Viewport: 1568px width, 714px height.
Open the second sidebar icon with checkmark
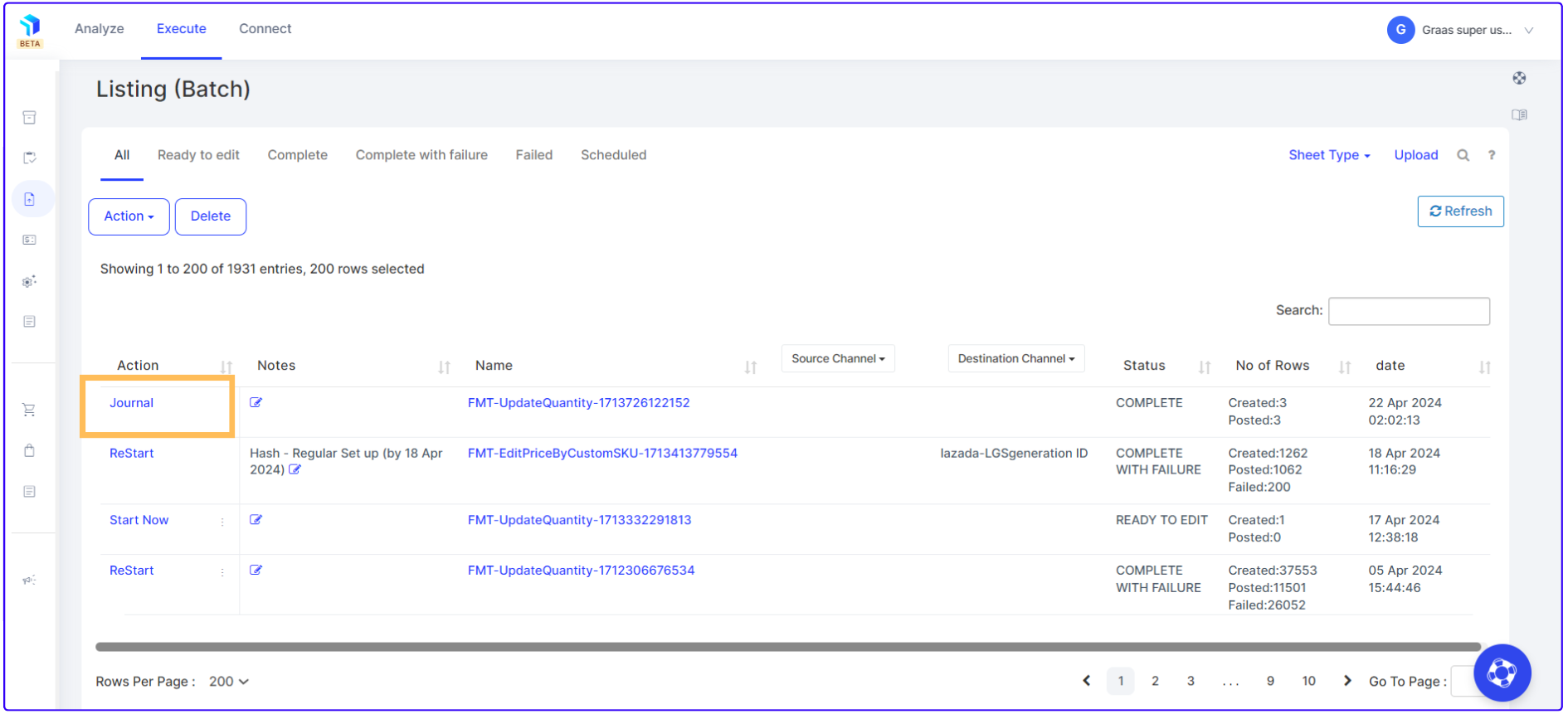click(29, 158)
